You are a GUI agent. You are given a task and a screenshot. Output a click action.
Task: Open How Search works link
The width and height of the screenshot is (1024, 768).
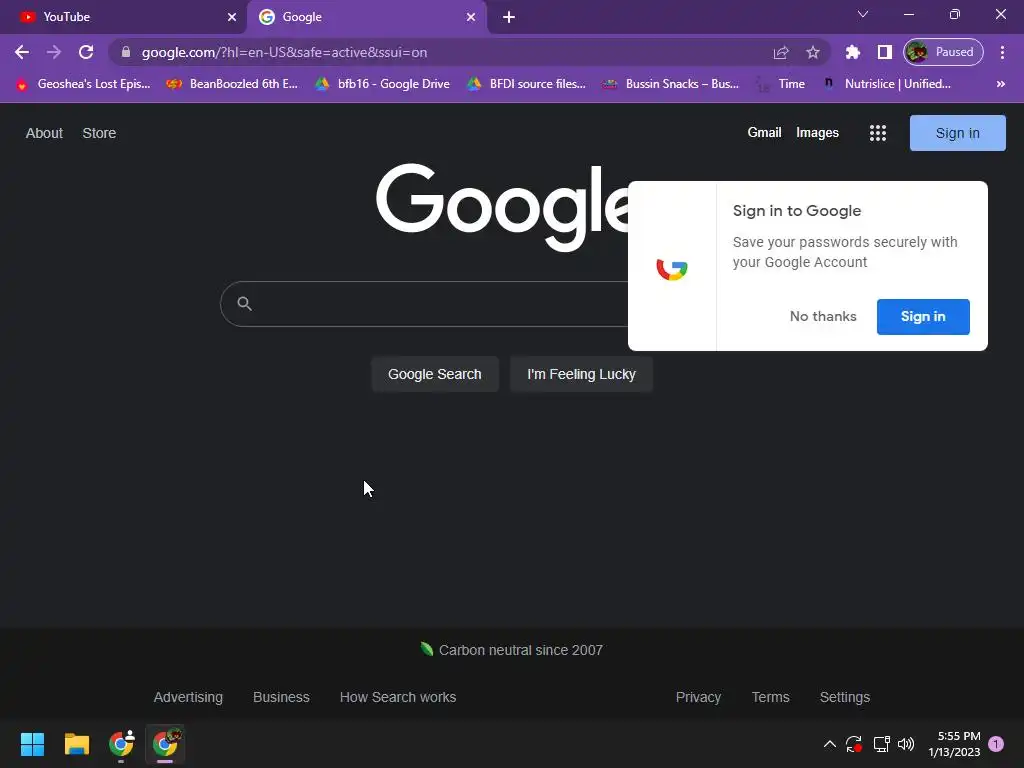[398, 697]
